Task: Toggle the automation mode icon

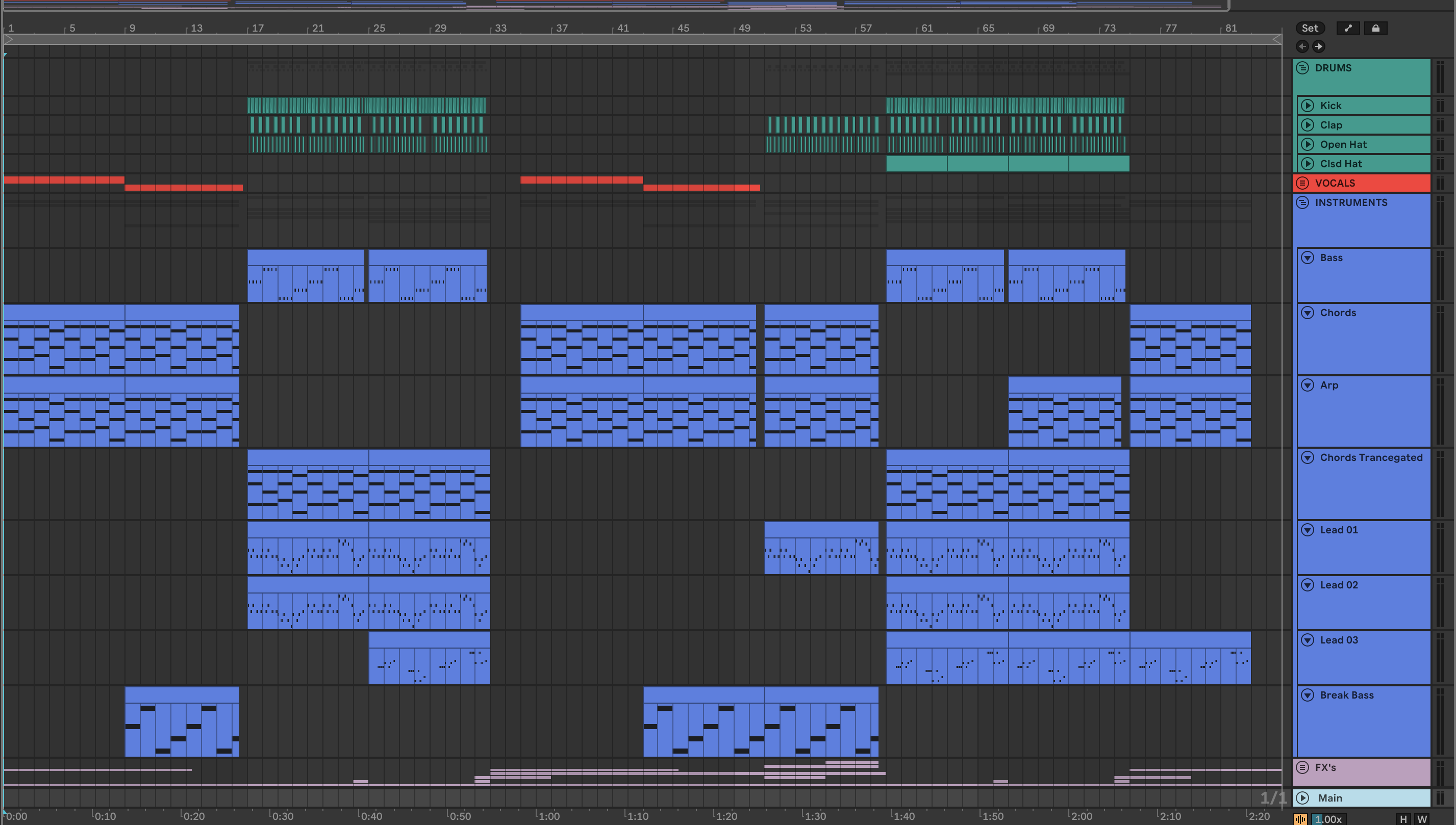Action: coord(1348,29)
